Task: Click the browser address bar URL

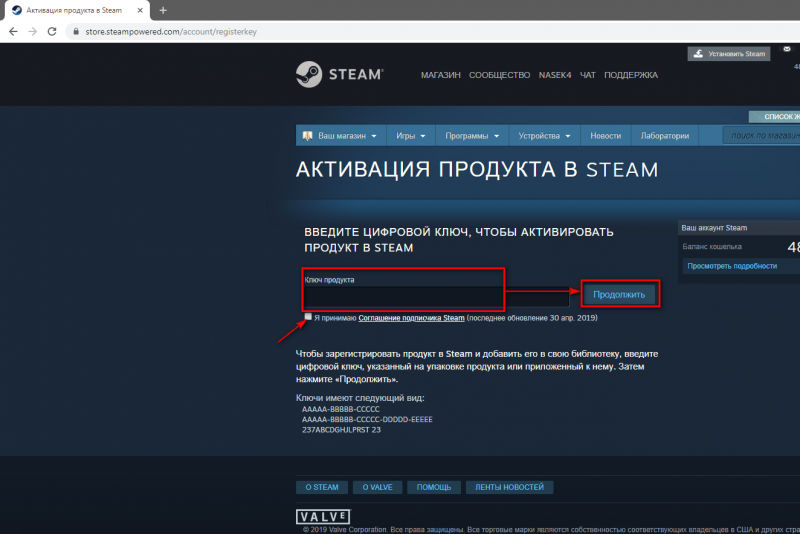Action: coord(171,32)
